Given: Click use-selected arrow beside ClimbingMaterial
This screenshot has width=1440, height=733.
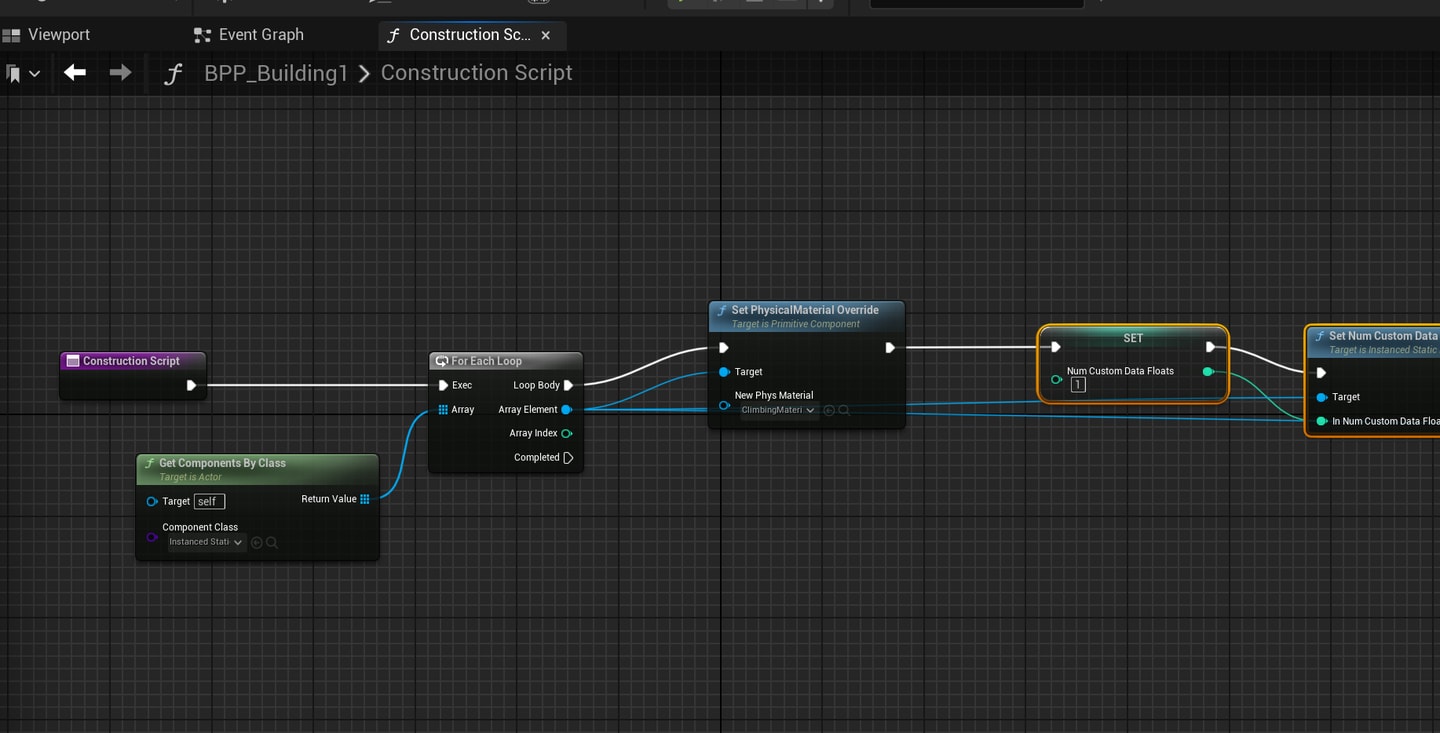Looking at the screenshot, I should coord(829,410).
